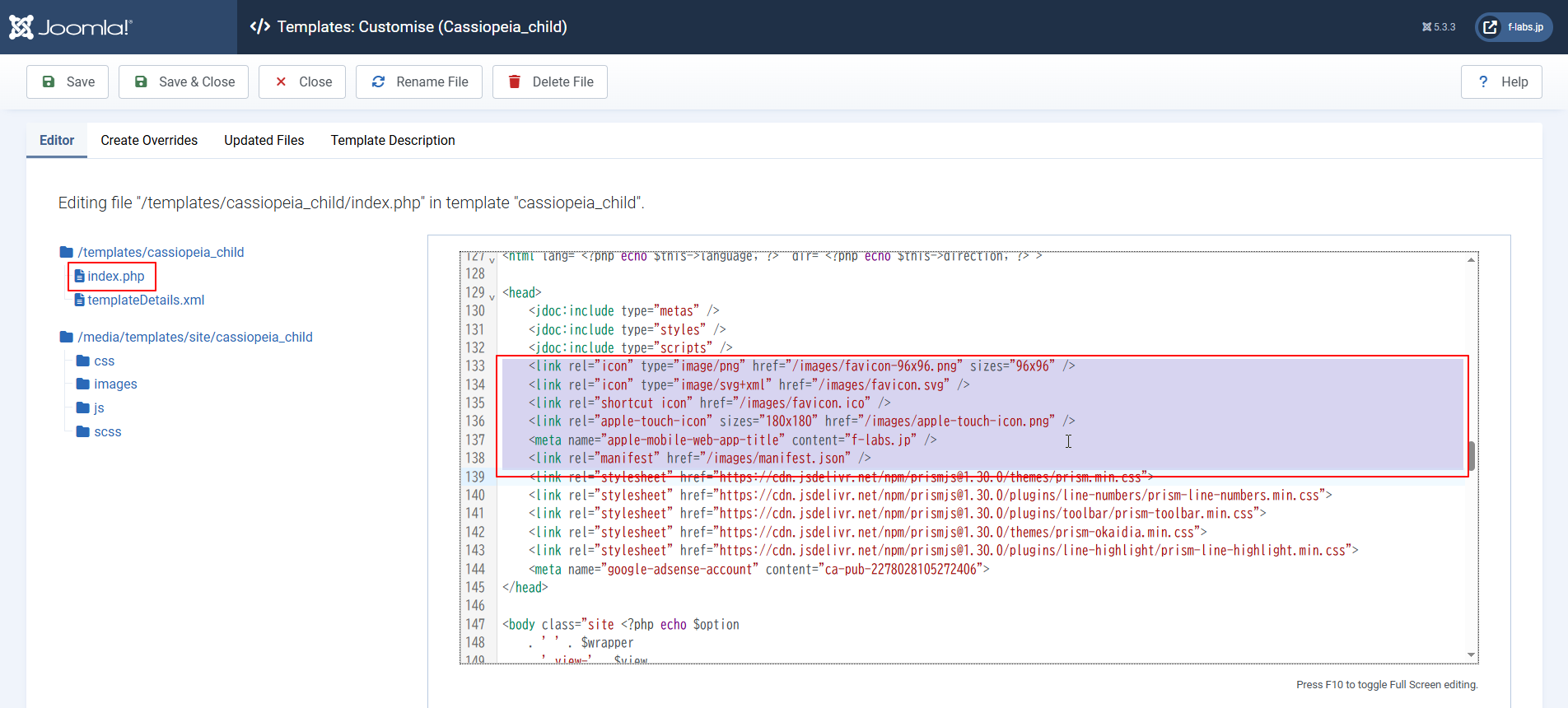Open the images folder in tree
The image size is (1568, 708).
click(x=115, y=384)
